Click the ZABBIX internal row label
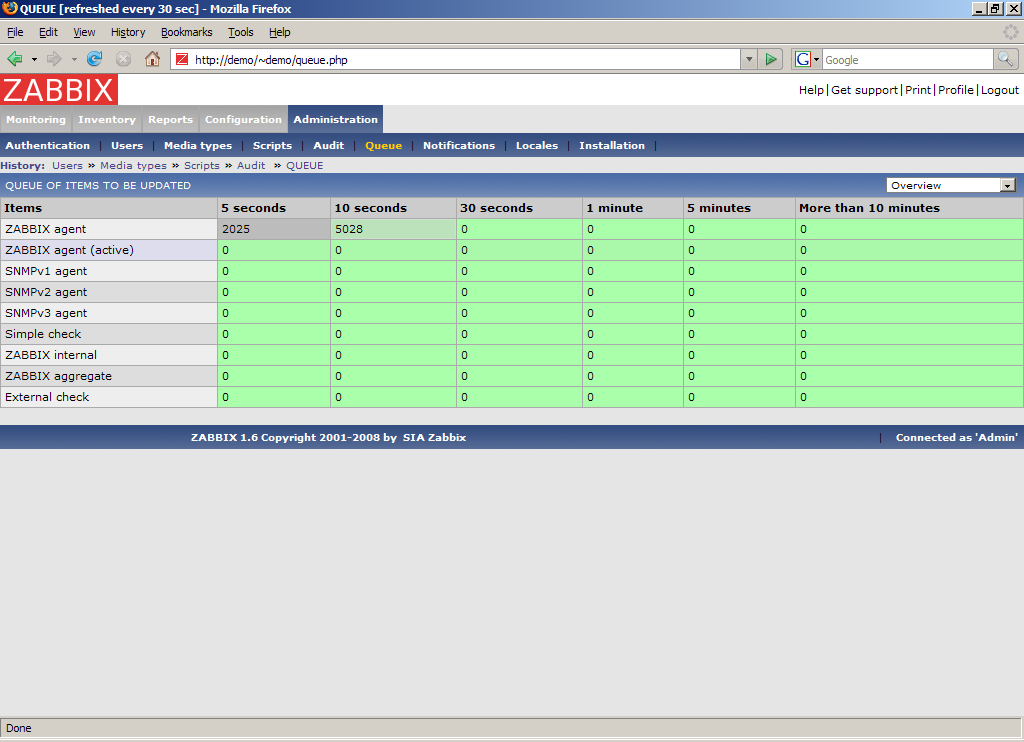1024x742 pixels. 51,355
